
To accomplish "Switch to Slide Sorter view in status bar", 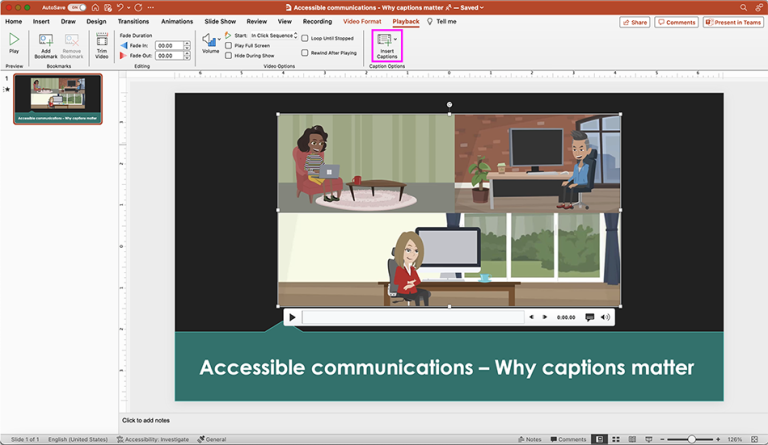I will pos(615,439).
